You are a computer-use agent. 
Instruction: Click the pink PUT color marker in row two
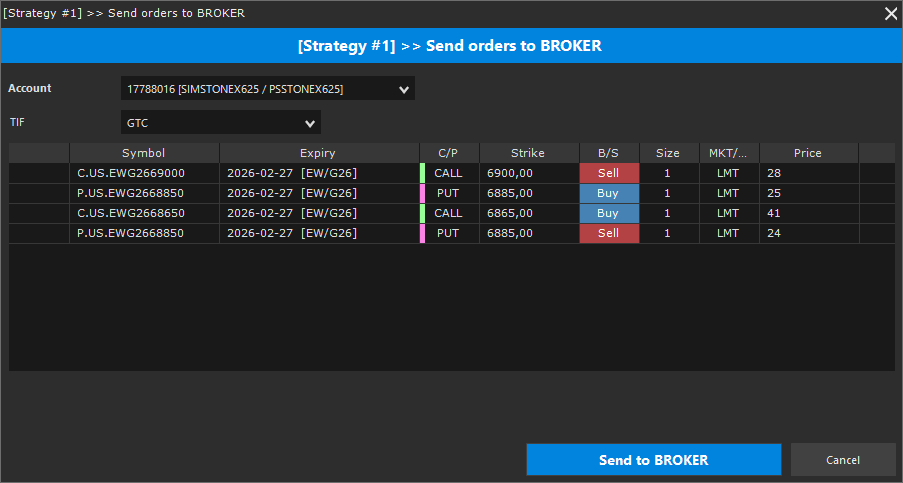pyautogui.click(x=422, y=193)
